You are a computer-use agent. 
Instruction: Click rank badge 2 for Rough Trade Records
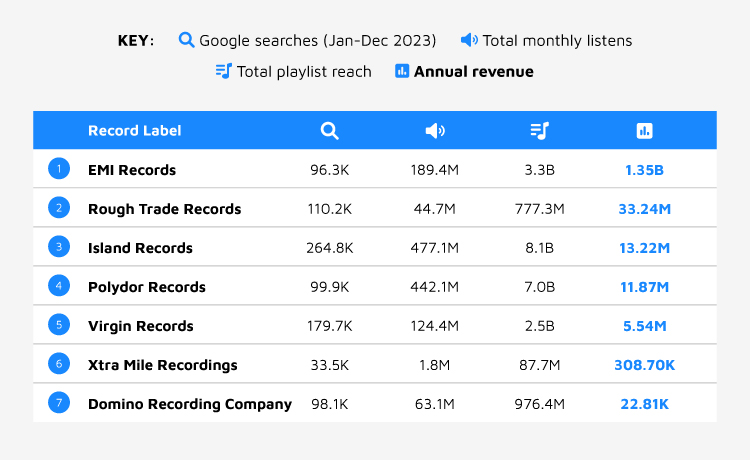[59, 208]
